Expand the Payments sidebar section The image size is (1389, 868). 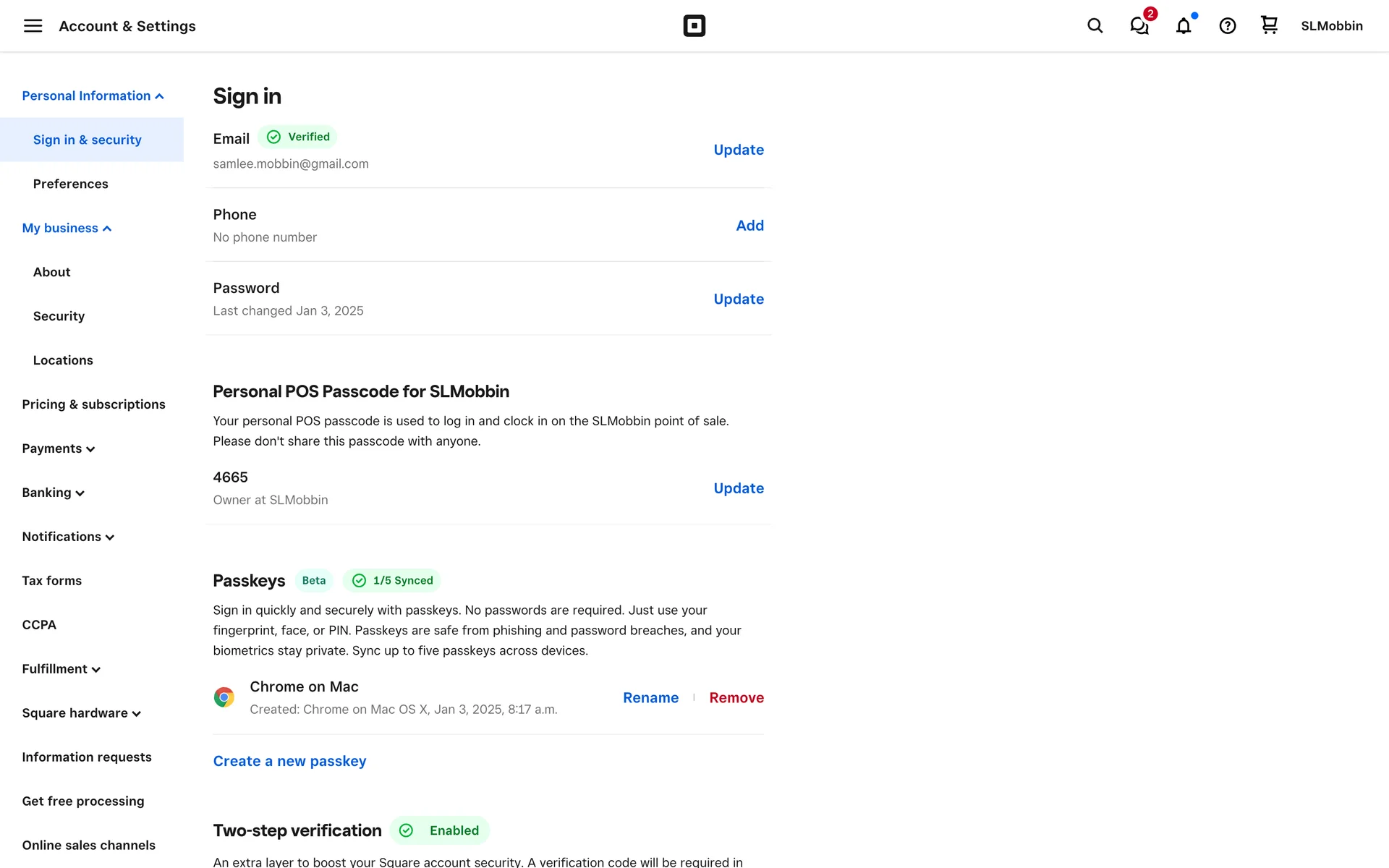coord(58,448)
